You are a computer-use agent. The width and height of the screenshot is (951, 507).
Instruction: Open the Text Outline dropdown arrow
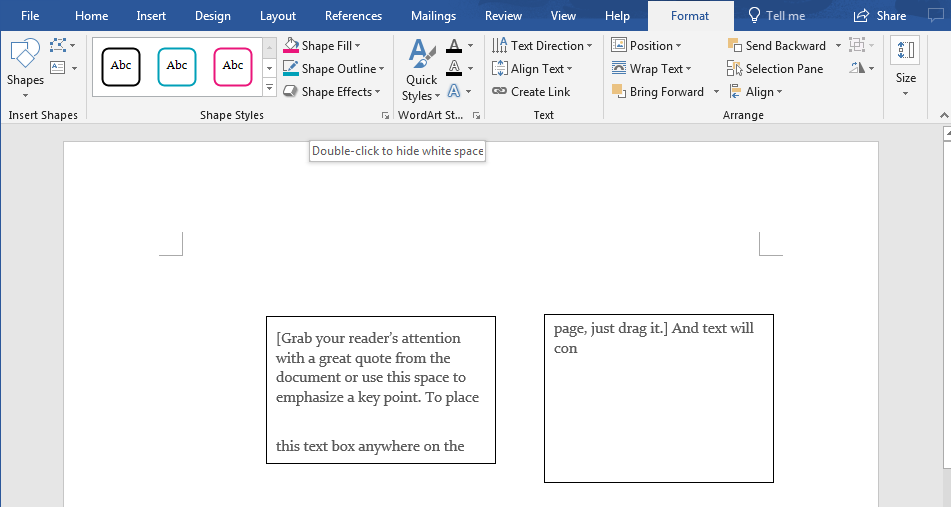pyautogui.click(x=471, y=69)
